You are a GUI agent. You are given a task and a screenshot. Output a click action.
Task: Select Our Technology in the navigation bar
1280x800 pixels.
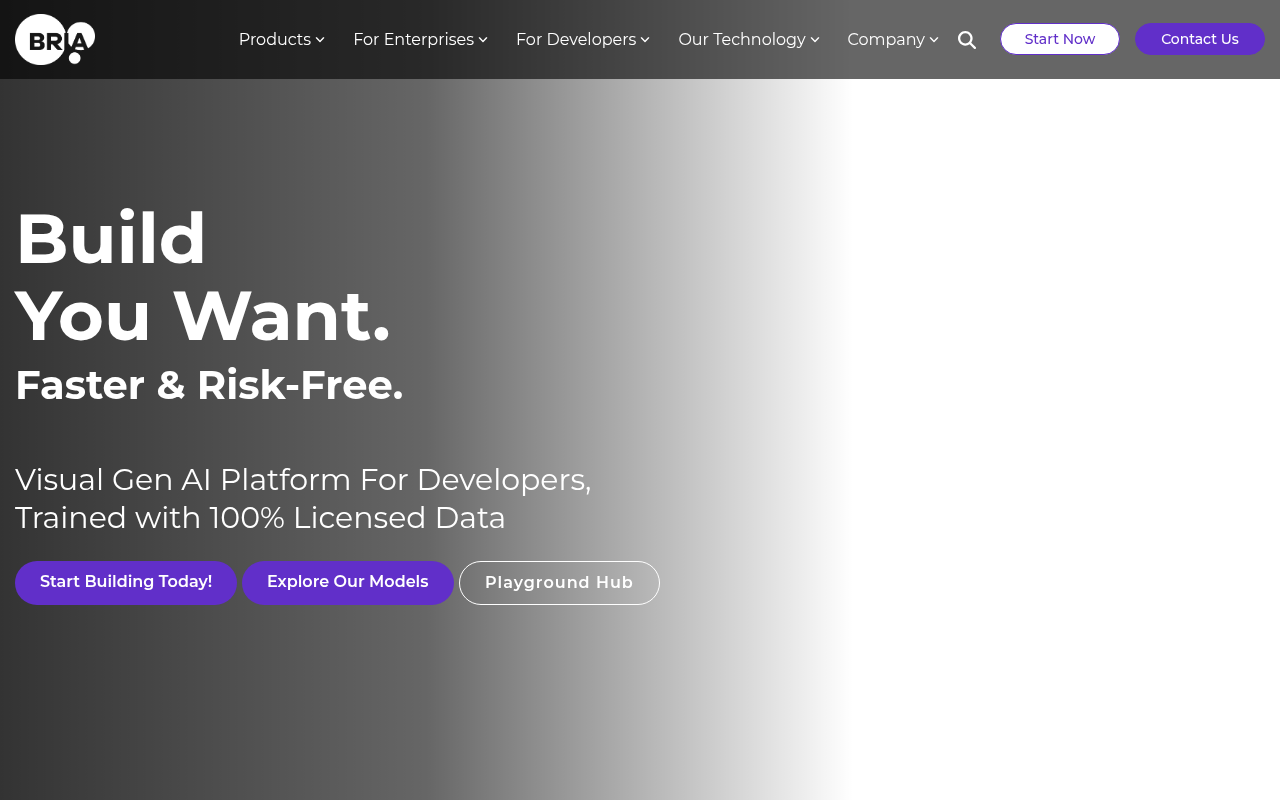tap(741, 40)
